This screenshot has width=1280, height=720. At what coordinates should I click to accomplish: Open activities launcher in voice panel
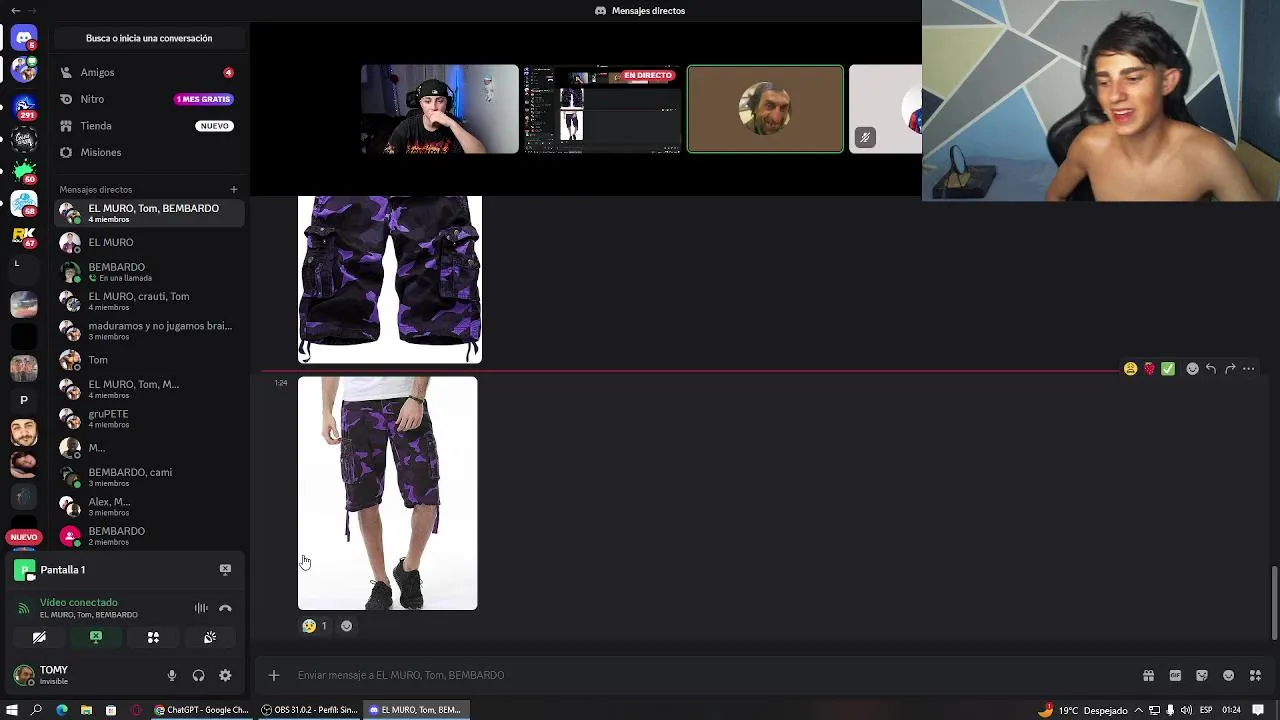point(153,637)
